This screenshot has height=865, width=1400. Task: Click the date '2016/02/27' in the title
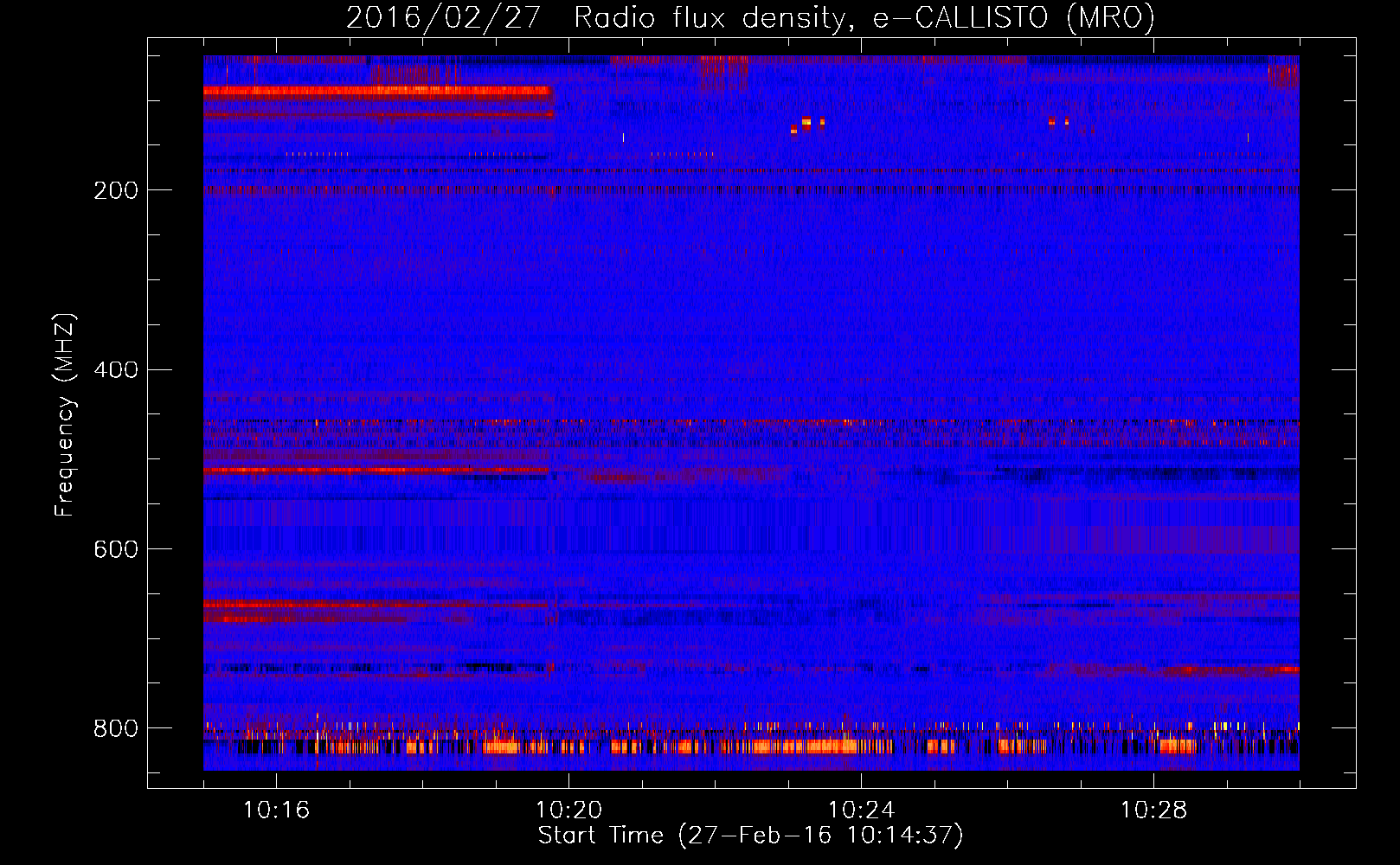(x=444, y=18)
